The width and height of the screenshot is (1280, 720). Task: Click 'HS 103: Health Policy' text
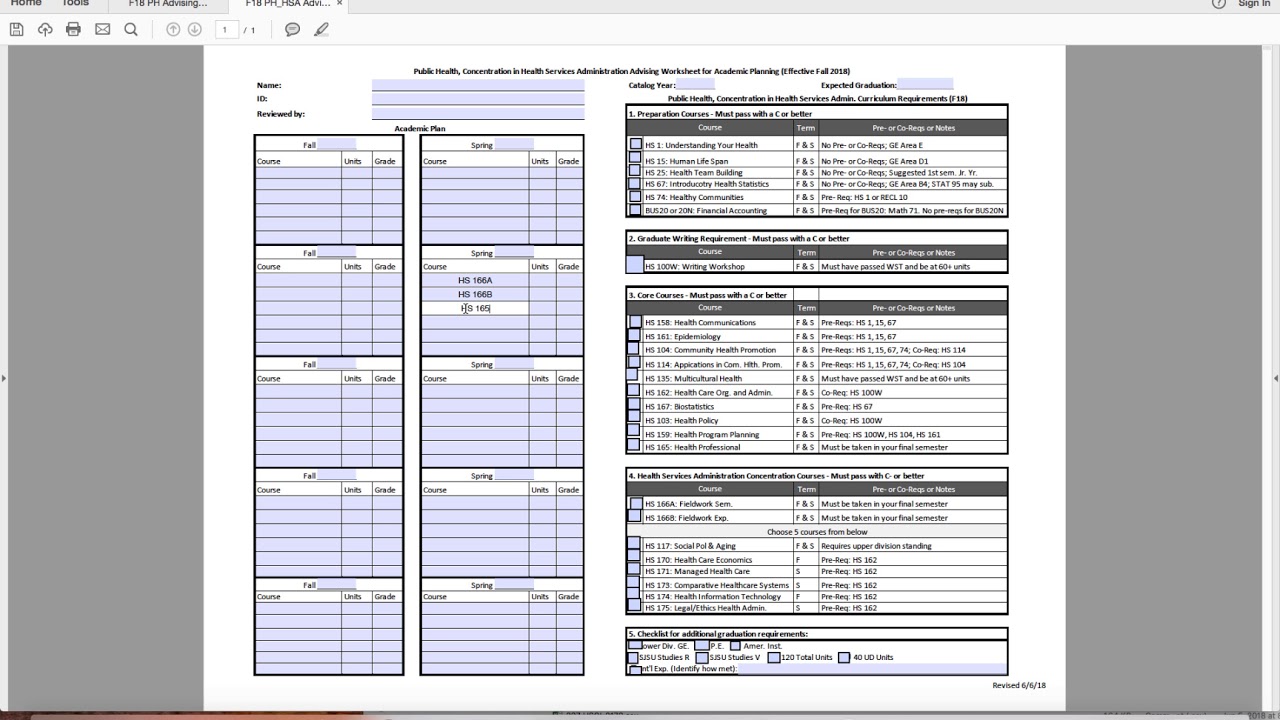click(x=682, y=421)
